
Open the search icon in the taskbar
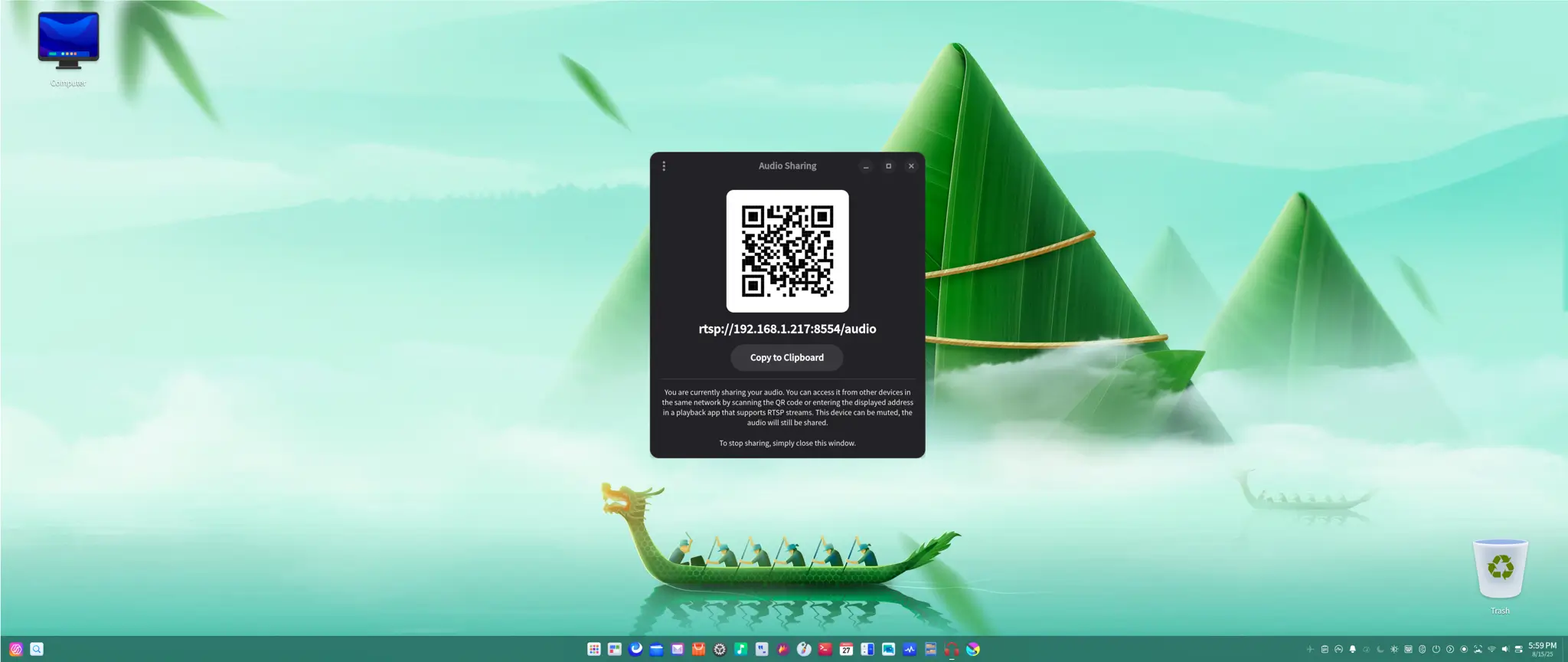pos(37,649)
